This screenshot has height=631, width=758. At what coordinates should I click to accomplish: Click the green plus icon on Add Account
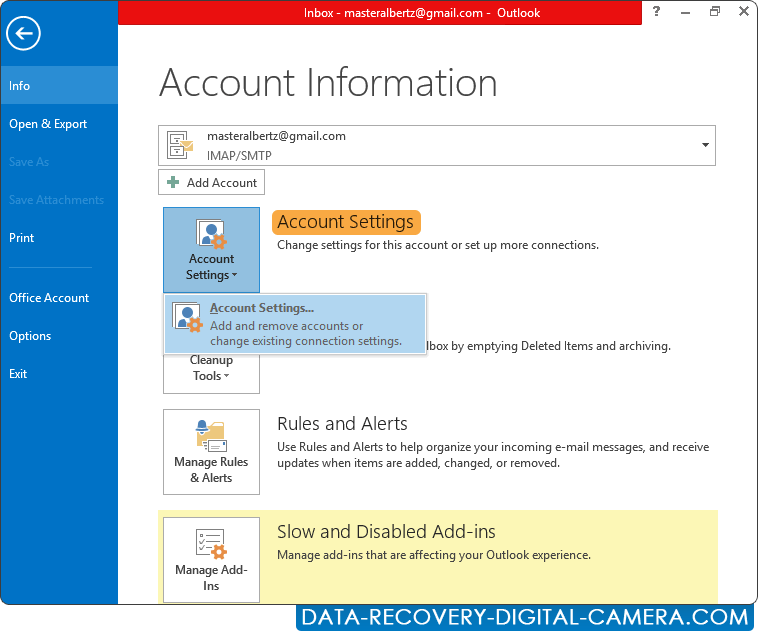173,182
